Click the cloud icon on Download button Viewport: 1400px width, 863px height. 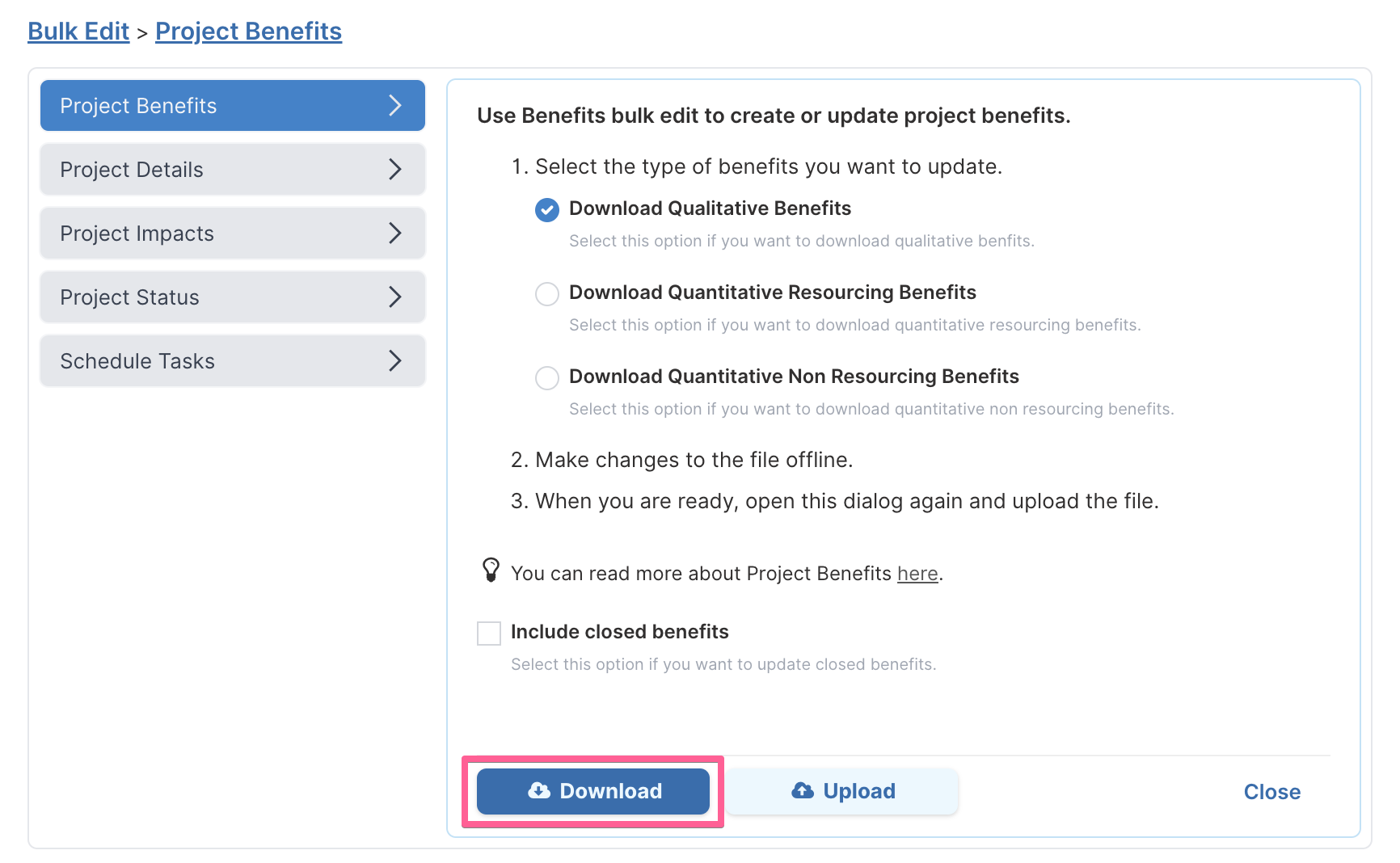(539, 791)
